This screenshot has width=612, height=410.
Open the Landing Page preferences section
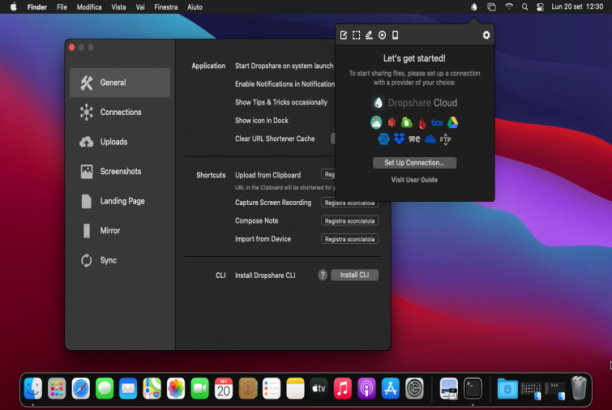coord(120,201)
